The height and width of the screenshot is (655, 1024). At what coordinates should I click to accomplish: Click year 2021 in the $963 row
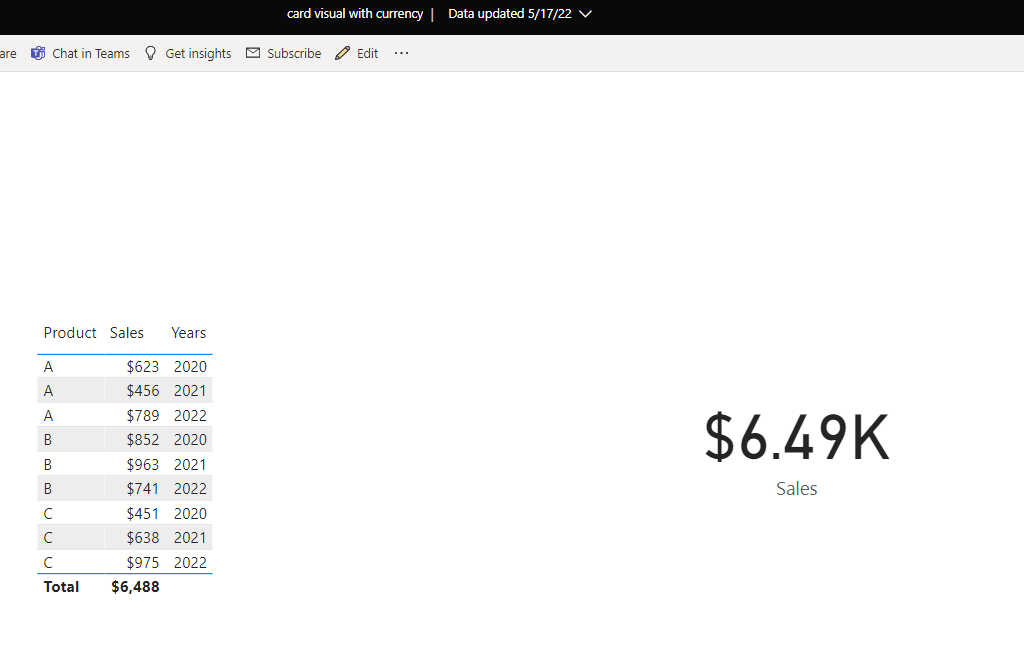point(190,465)
